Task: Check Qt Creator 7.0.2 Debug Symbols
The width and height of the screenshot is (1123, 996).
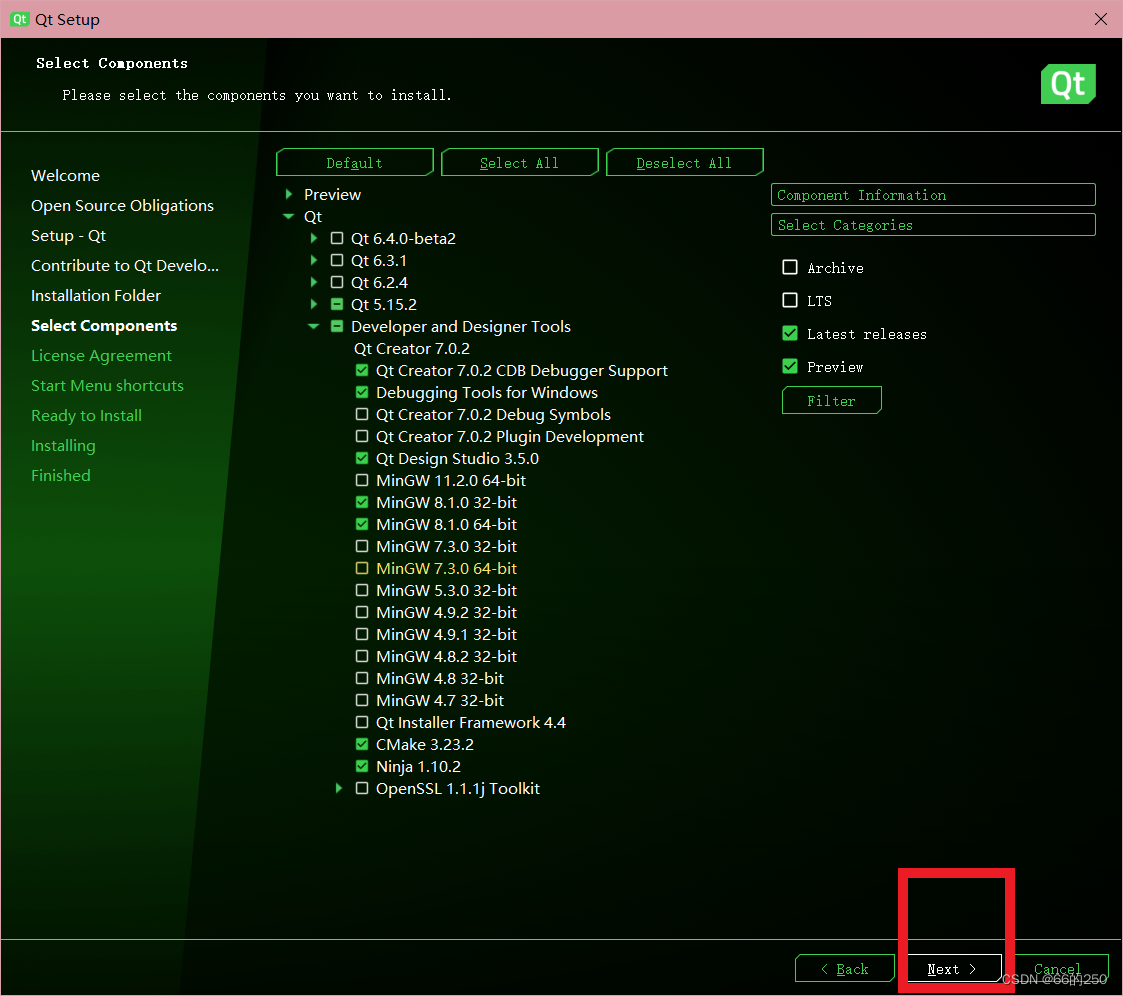Action: click(362, 414)
